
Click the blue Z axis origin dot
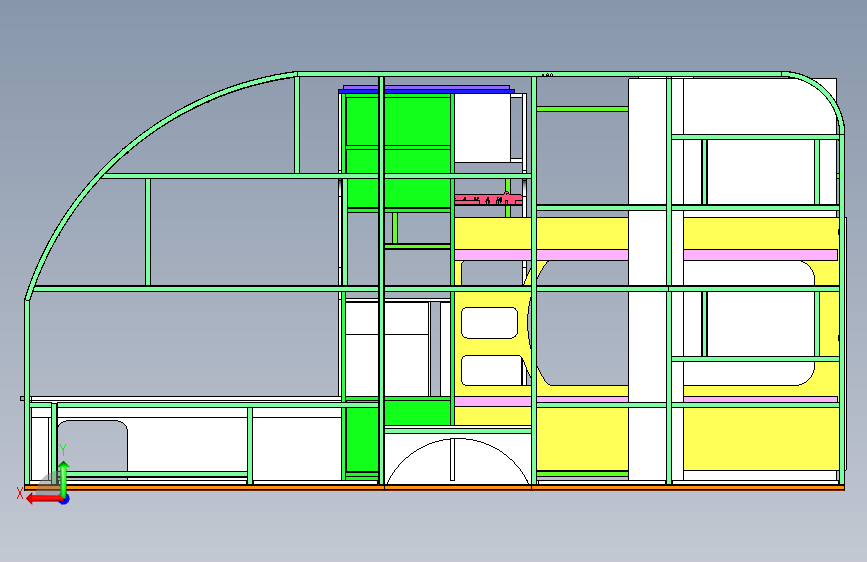tap(65, 499)
